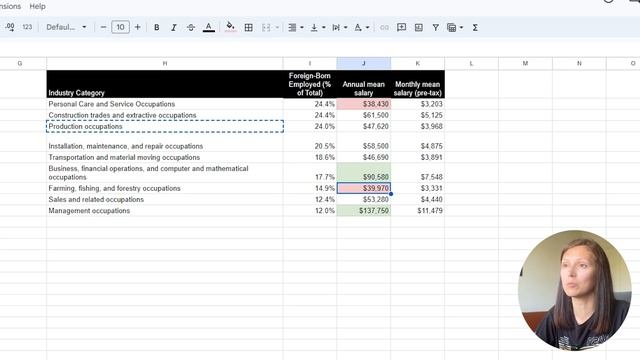Select the Production occupations cell
Screen dimensions: 640x360
(164, 126)
